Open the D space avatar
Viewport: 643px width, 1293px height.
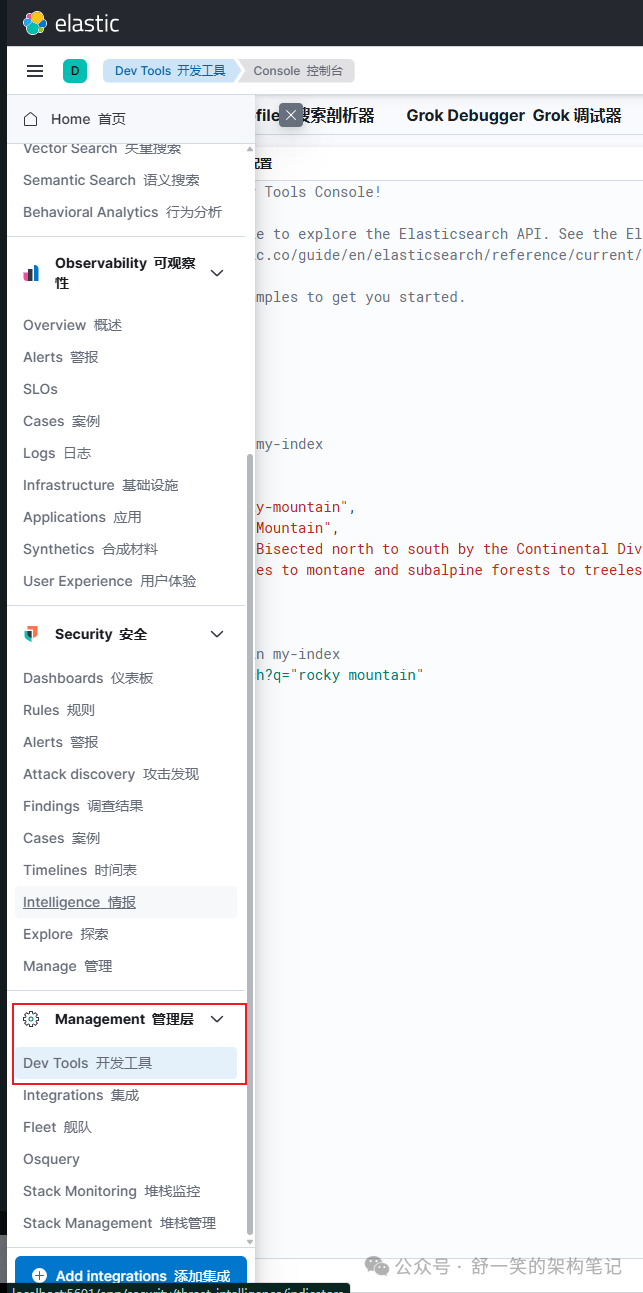[x=75, y=71]
